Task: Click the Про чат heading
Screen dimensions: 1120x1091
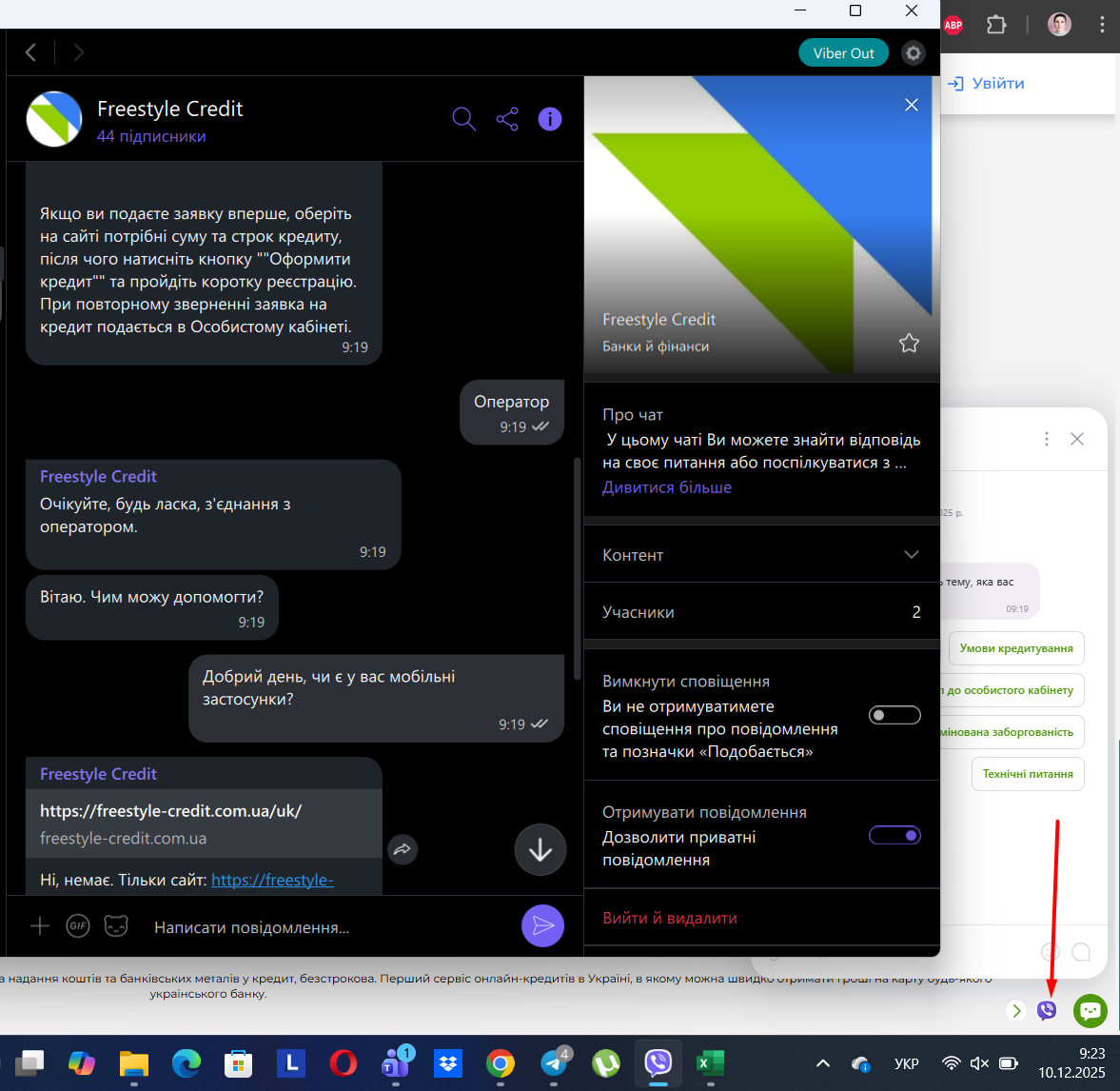Action: [633, 414]
